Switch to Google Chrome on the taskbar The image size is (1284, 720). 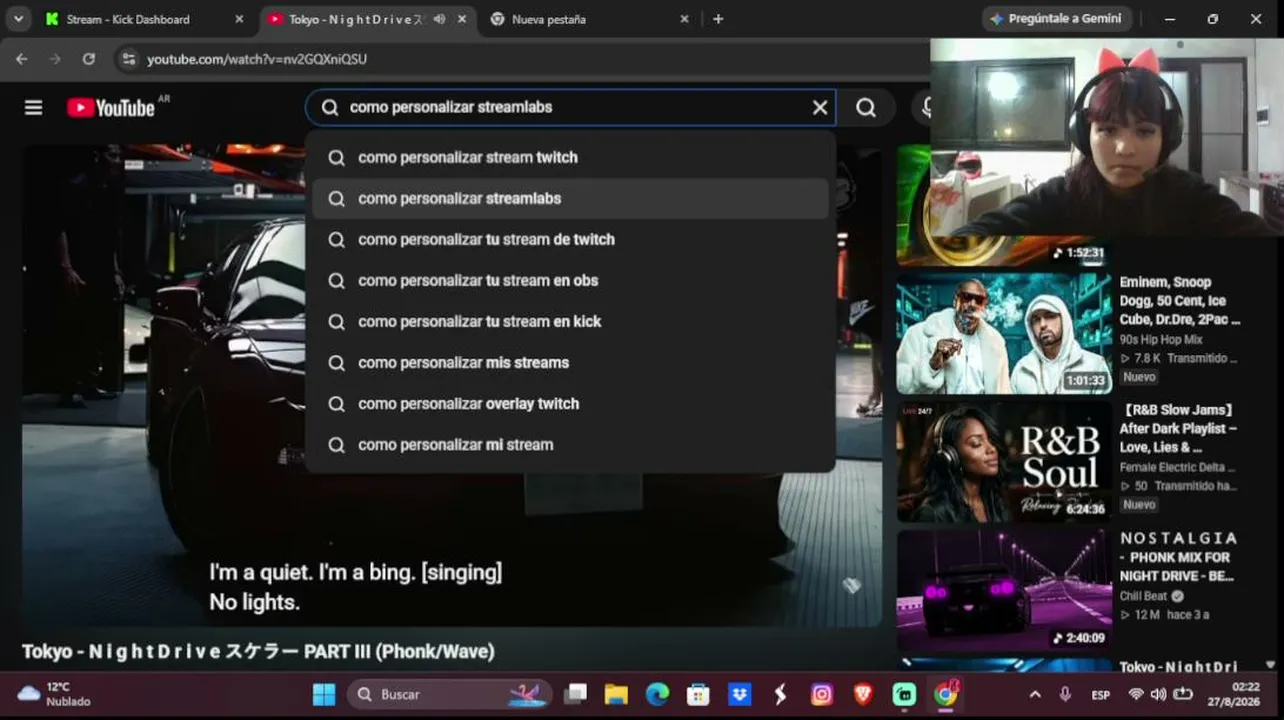click(946, 693)
